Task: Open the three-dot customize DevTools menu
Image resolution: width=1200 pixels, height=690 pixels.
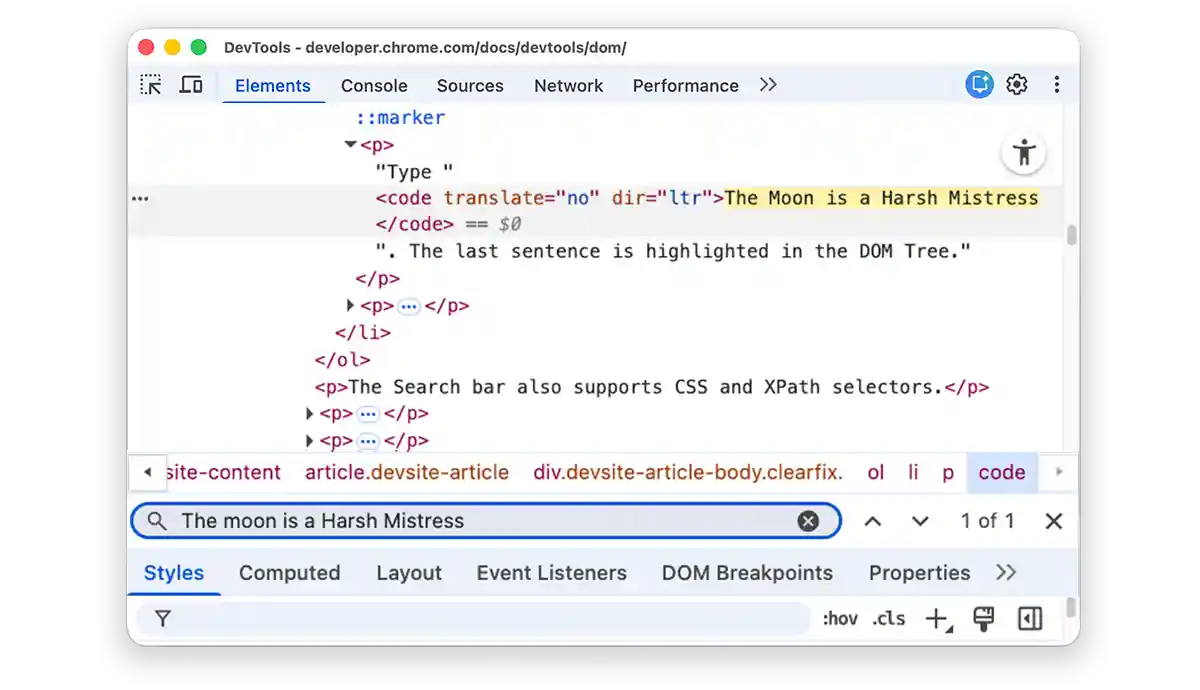Action: [1056, 84]
